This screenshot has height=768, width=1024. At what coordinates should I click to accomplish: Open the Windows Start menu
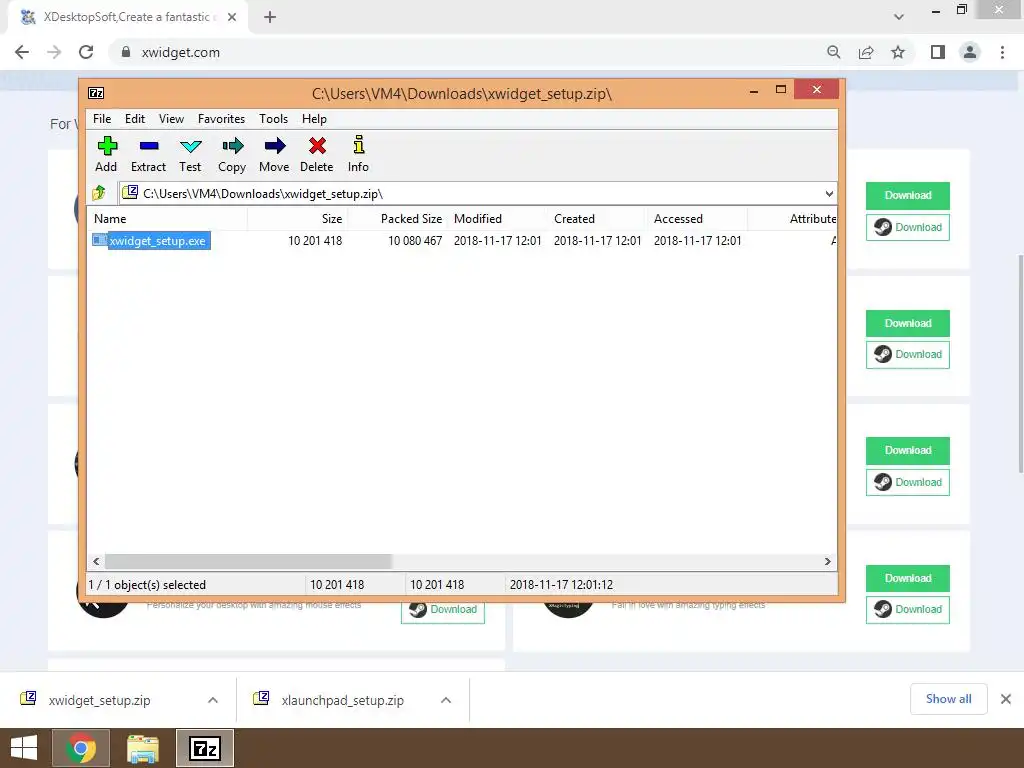tap(24, 748)
